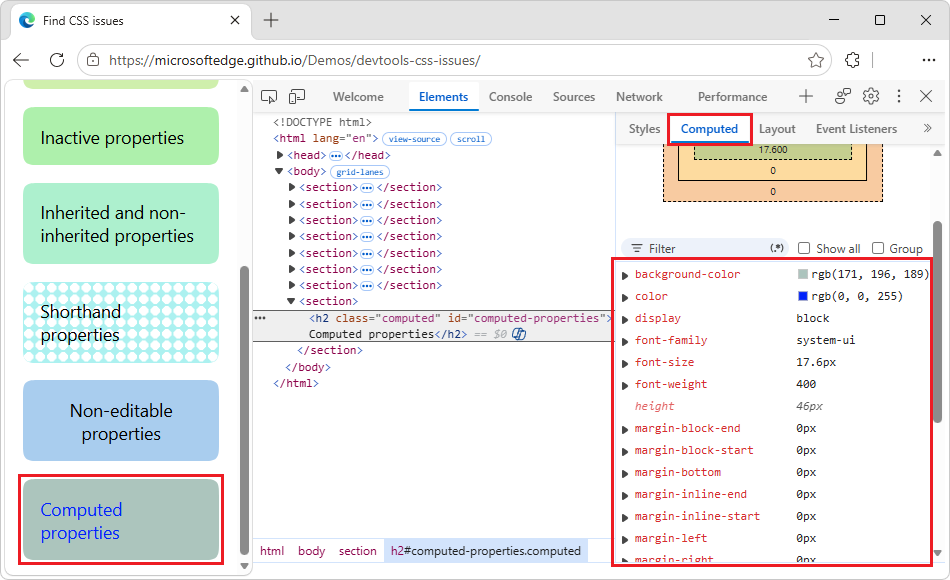Enable the Show all checkbox

[804, 248]
